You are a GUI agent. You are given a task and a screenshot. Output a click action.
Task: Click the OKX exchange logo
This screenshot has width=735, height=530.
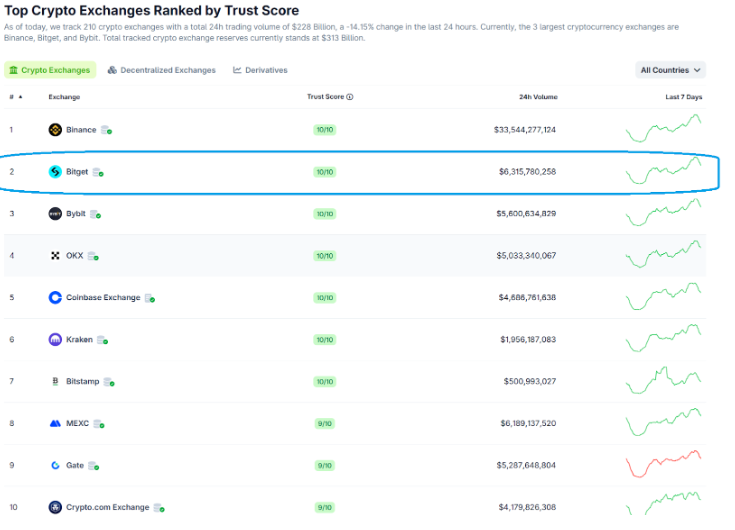point(55,256)
